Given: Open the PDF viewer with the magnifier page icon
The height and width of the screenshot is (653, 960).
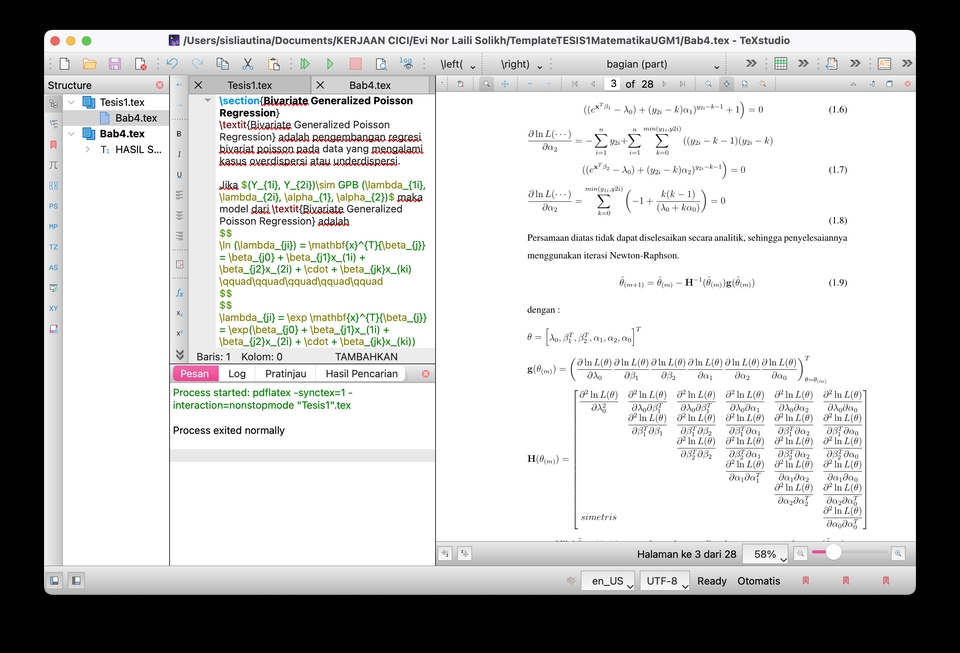Looking at the screenshot, I should tap(381, 64).
